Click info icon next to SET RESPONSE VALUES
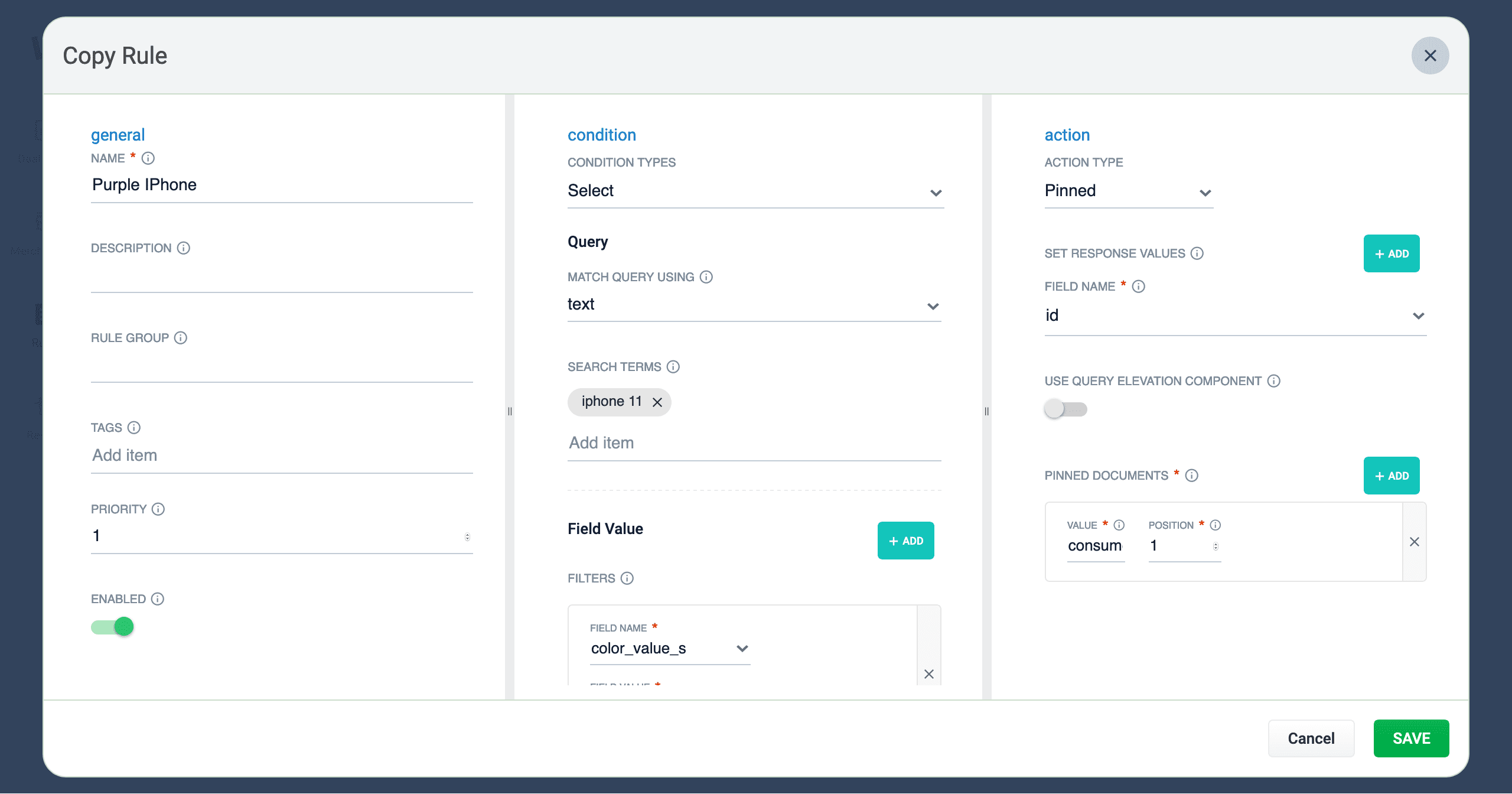This screenshot has width=1512, height=794. (1197, 253)
